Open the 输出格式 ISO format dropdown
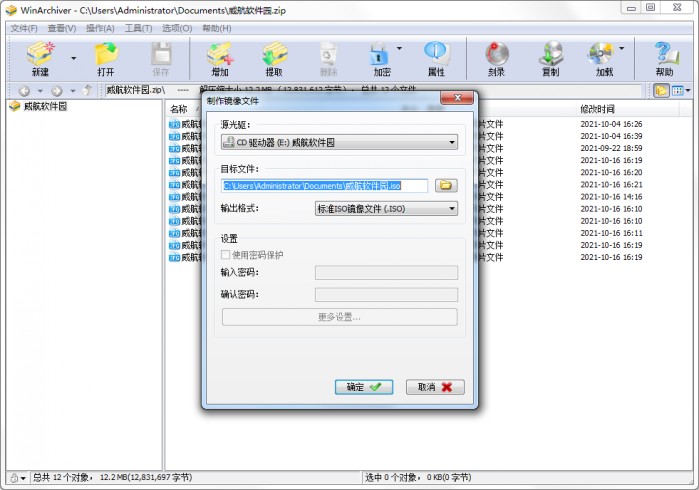 click(x=387, y=209)
